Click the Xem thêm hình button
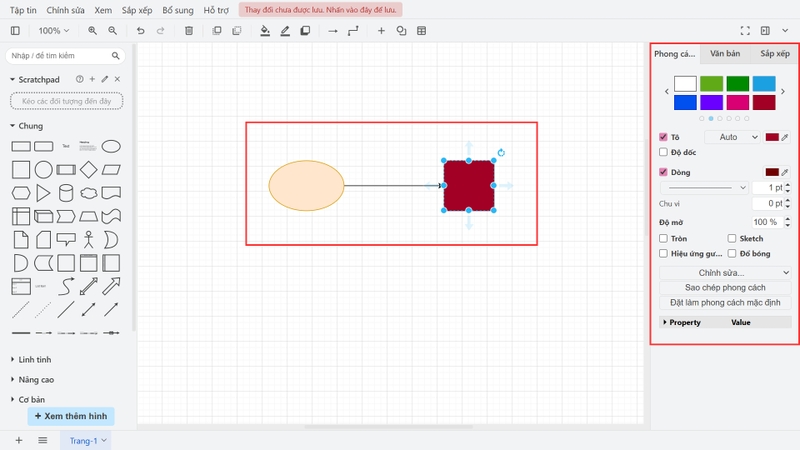 click(71, 416)
